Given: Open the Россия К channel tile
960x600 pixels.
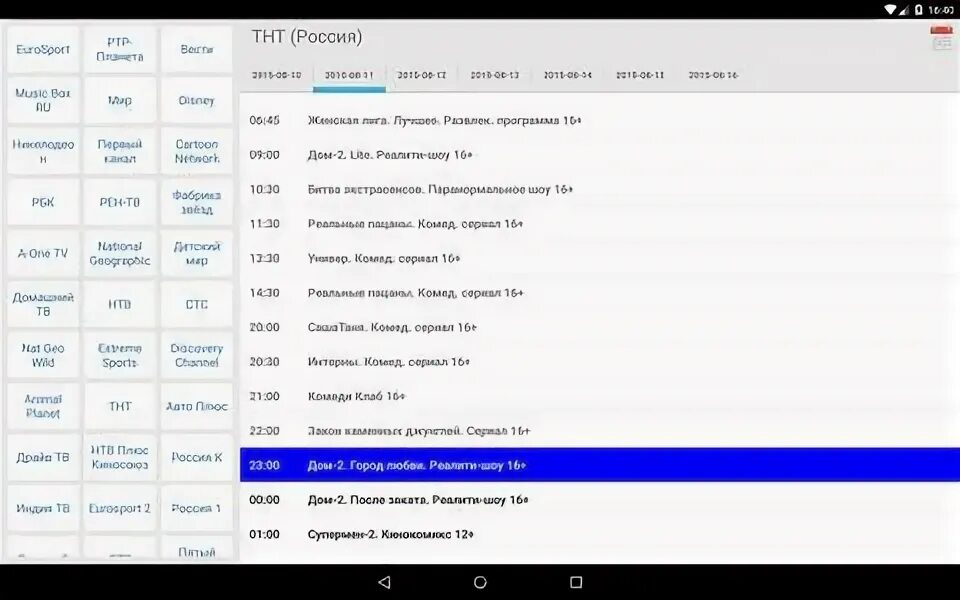Looking at the screenshot, I should tap(197, 457).
